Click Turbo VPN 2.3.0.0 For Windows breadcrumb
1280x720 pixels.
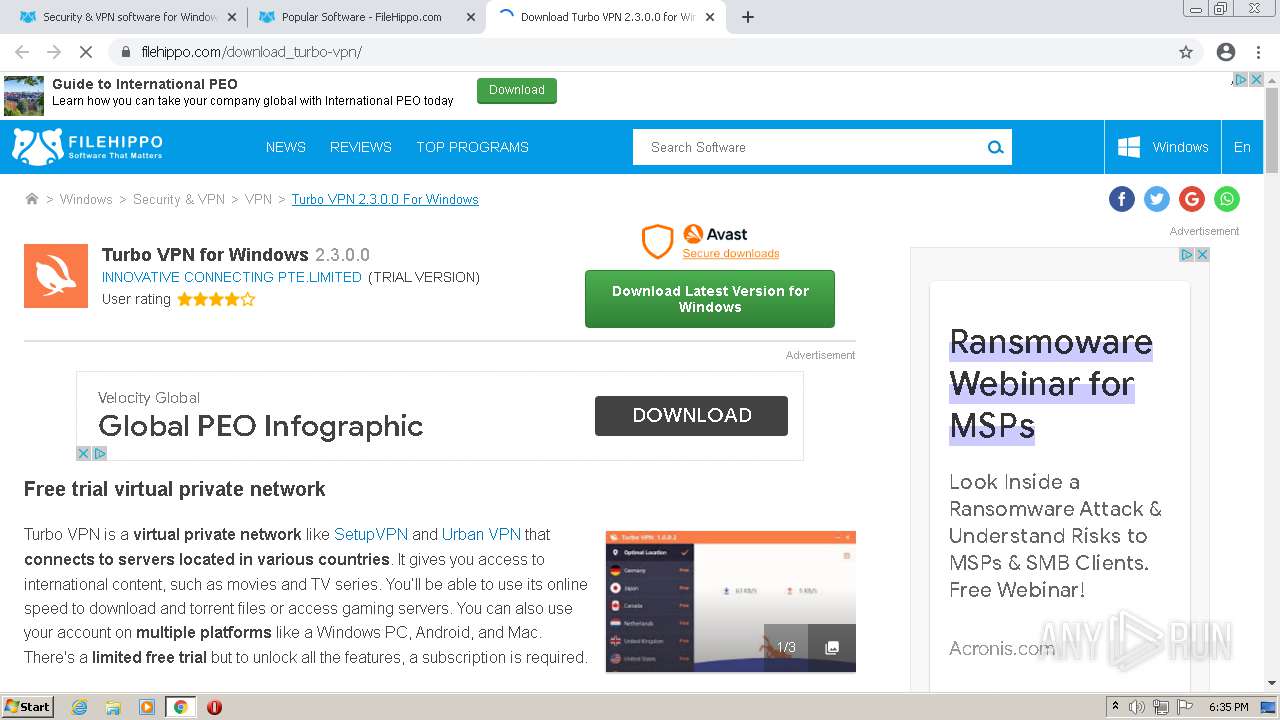coord(385,199)
